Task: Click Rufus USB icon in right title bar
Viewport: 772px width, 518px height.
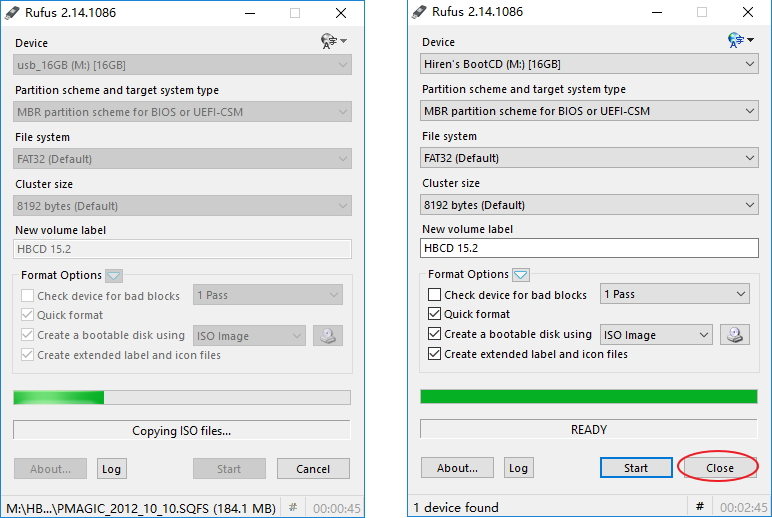Action: pos(418,12)
